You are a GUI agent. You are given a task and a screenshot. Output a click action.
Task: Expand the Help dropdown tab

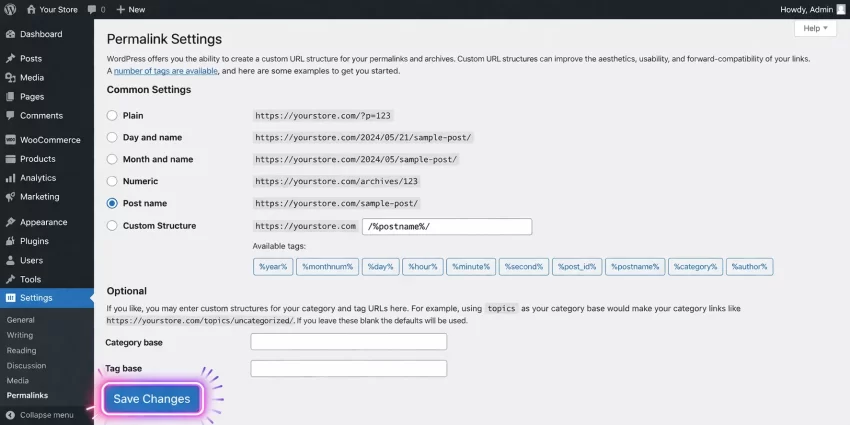coord(815,28)
